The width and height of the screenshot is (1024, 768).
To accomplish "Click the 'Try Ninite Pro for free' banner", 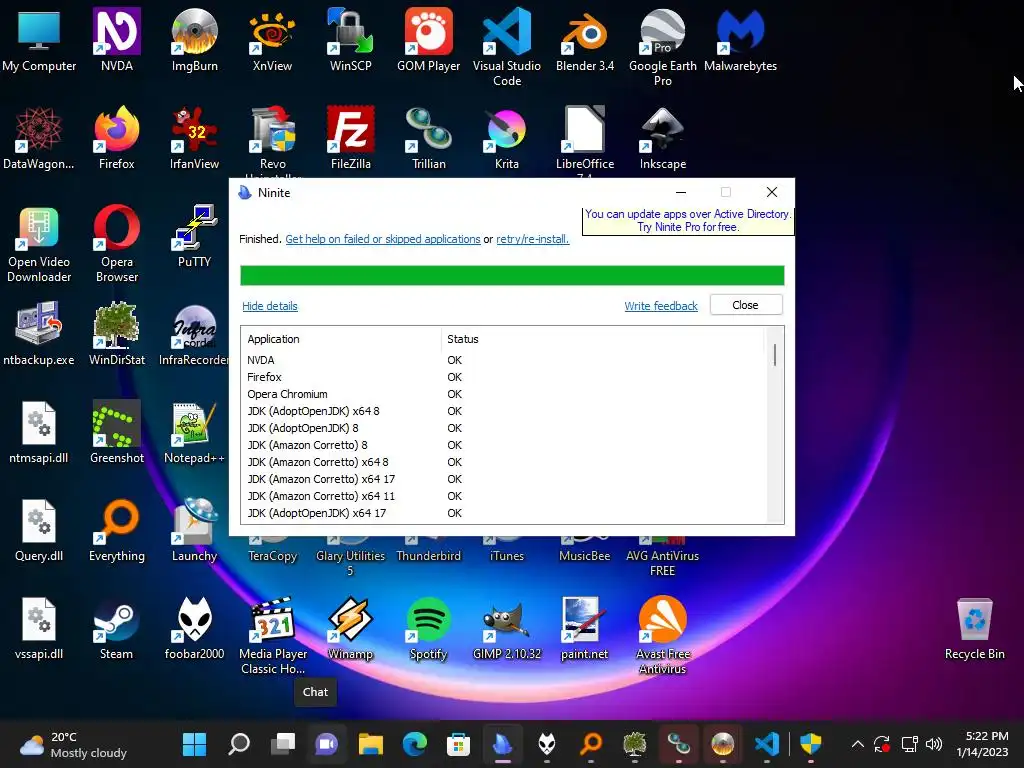I will point(688,221).
